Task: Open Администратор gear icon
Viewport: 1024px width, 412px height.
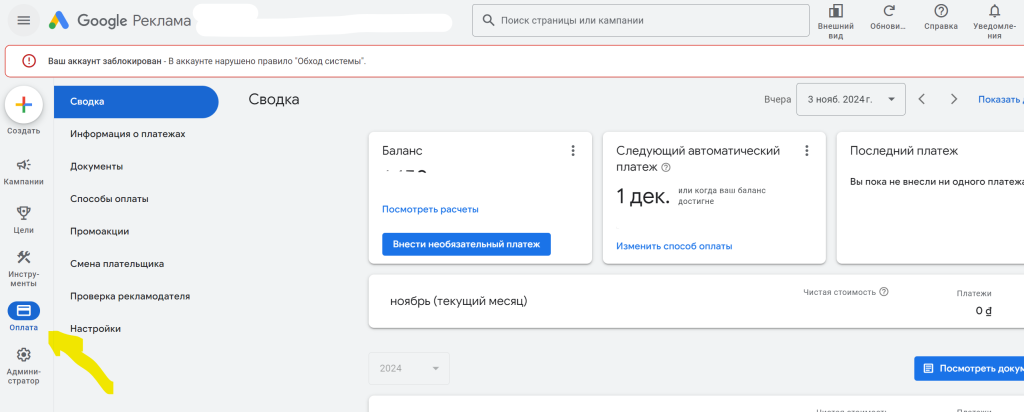Action: click(x=24, y=355)
